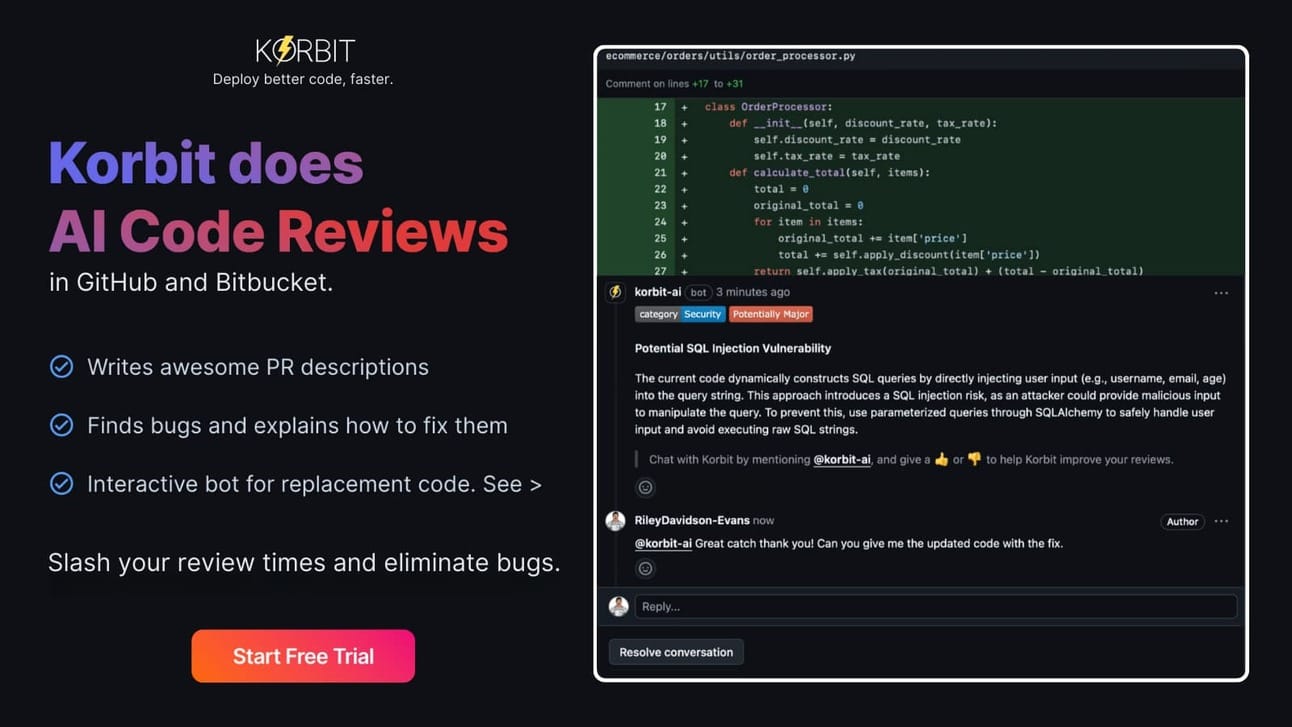Add an emoji reaction to korbit-ai's comment
Image resolution: width=1292 pixels, height=727 pixels.
pos(646,487)
